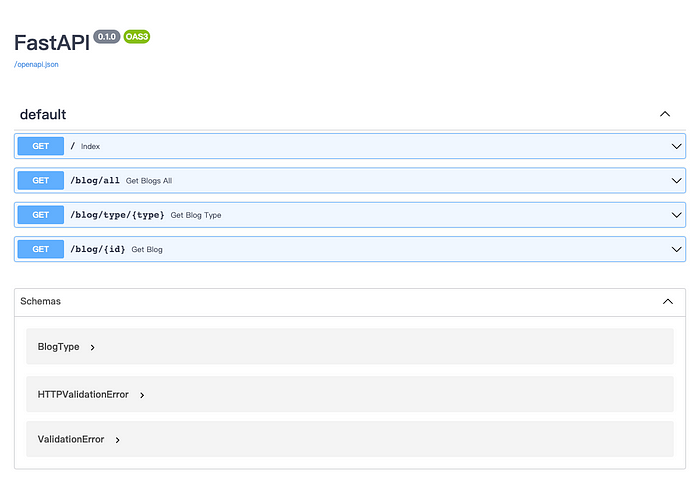Click GET badge for /blog/type/{type} endpoint
This screenshot has height=496, width=700.
point(41,215)
